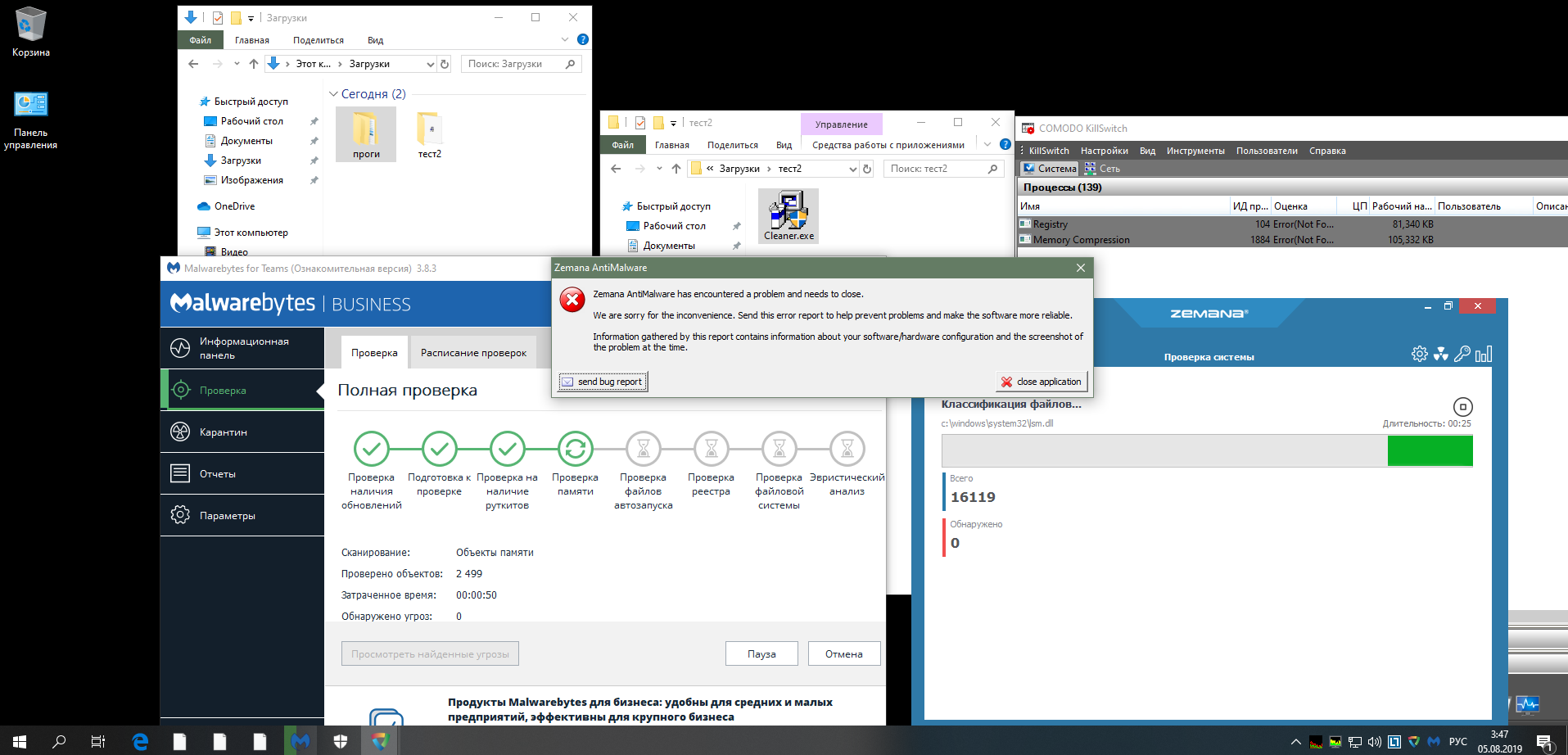Click Поиск: Загрузки search field
The width and height of the screenshot is (1568, 755).
522,64
